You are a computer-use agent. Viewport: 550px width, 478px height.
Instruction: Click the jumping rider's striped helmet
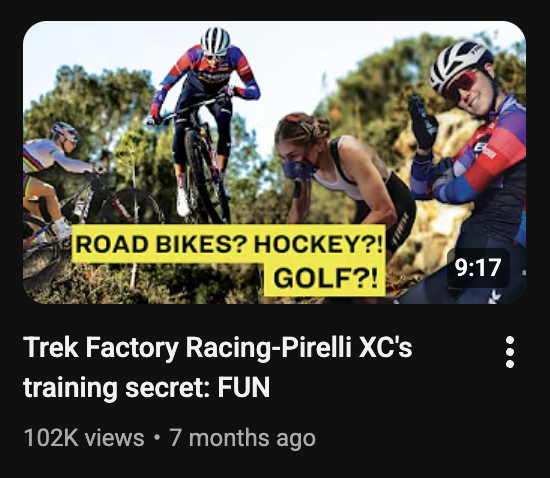tap(215, 40)
